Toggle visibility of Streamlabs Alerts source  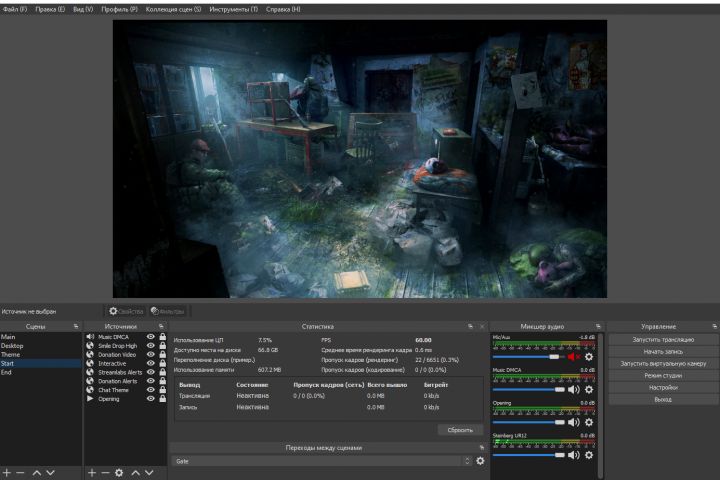151,372
